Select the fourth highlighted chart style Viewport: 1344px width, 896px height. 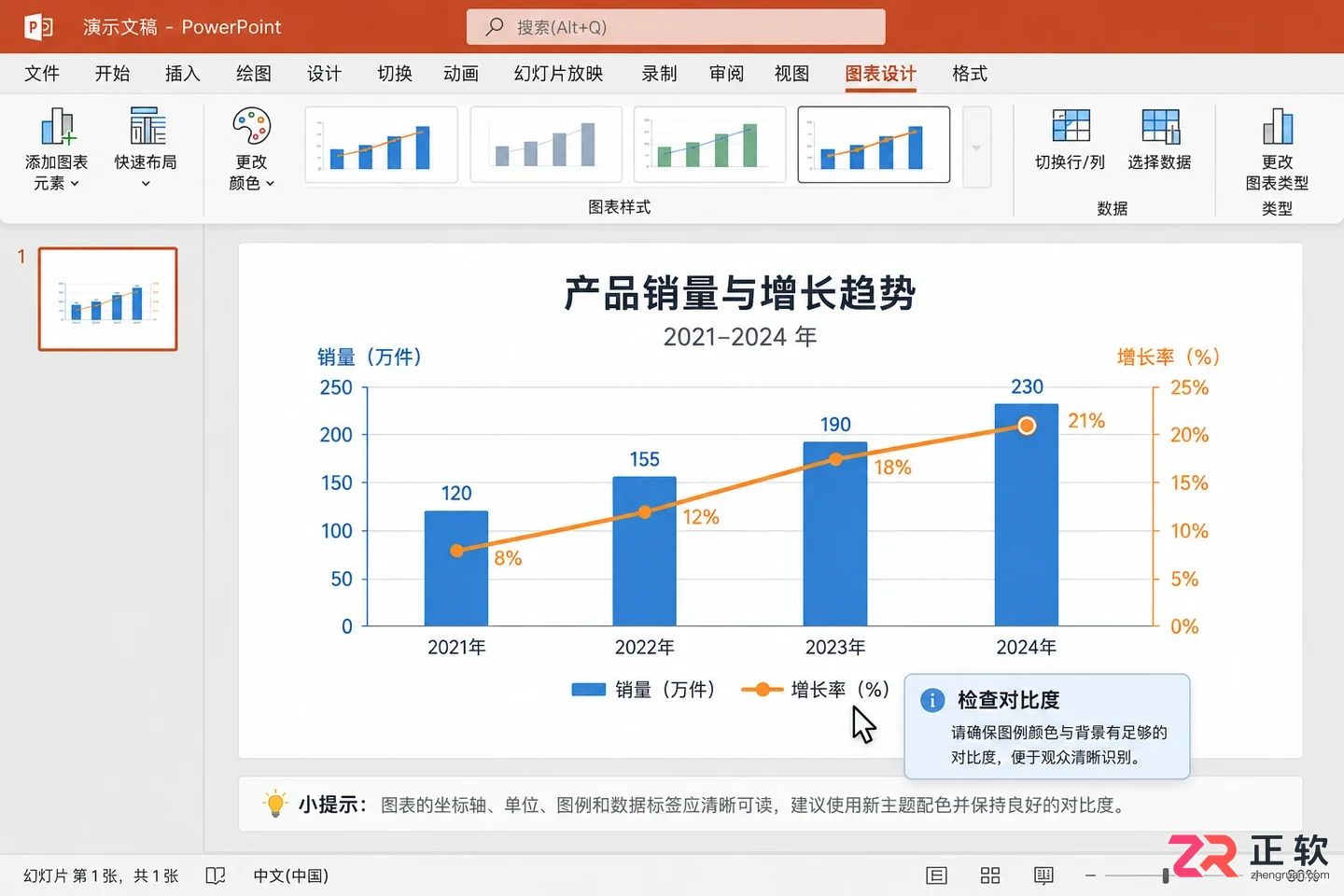tap(874, 144)
